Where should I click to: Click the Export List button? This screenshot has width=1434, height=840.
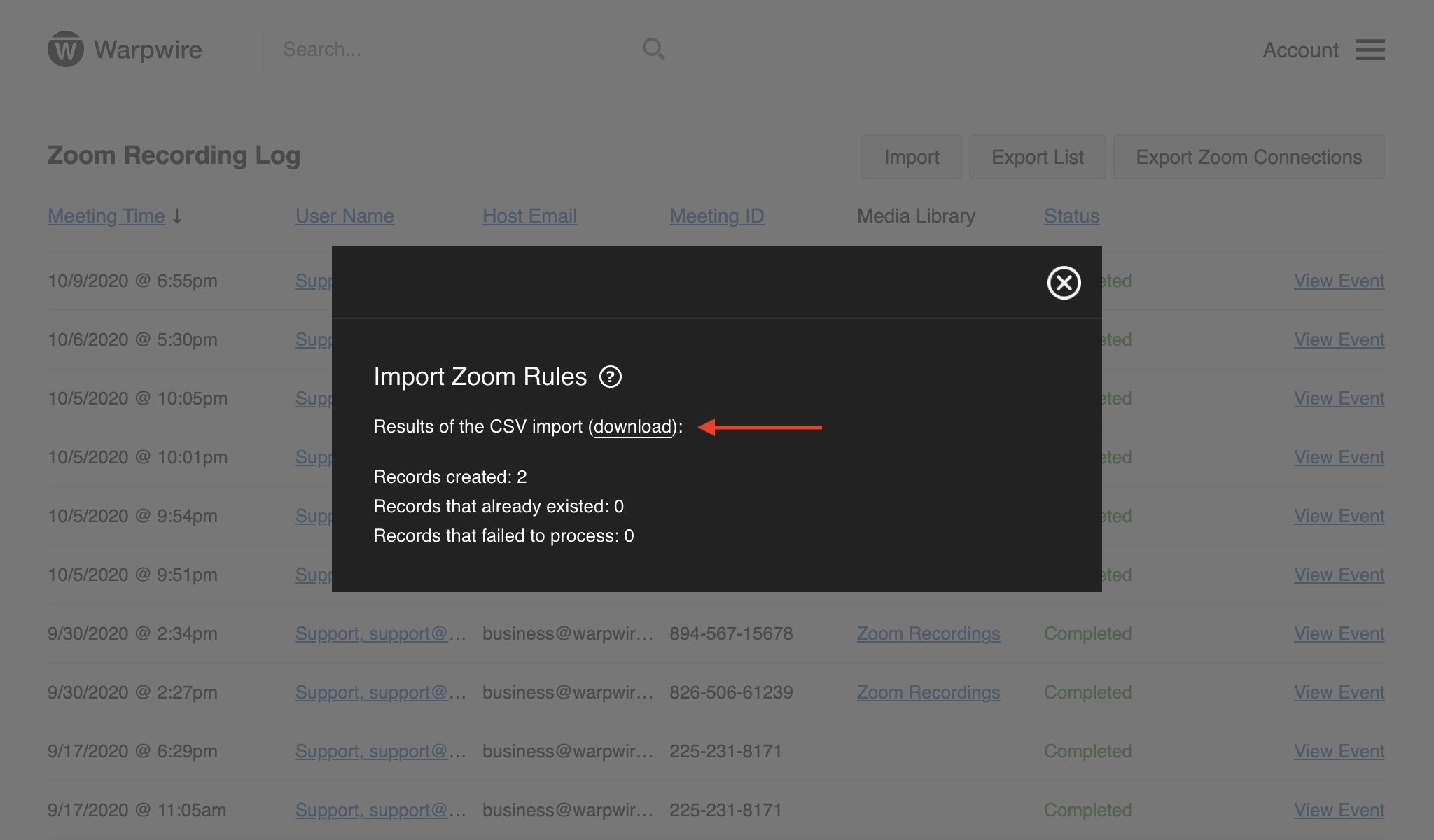tap(1037, 157)
